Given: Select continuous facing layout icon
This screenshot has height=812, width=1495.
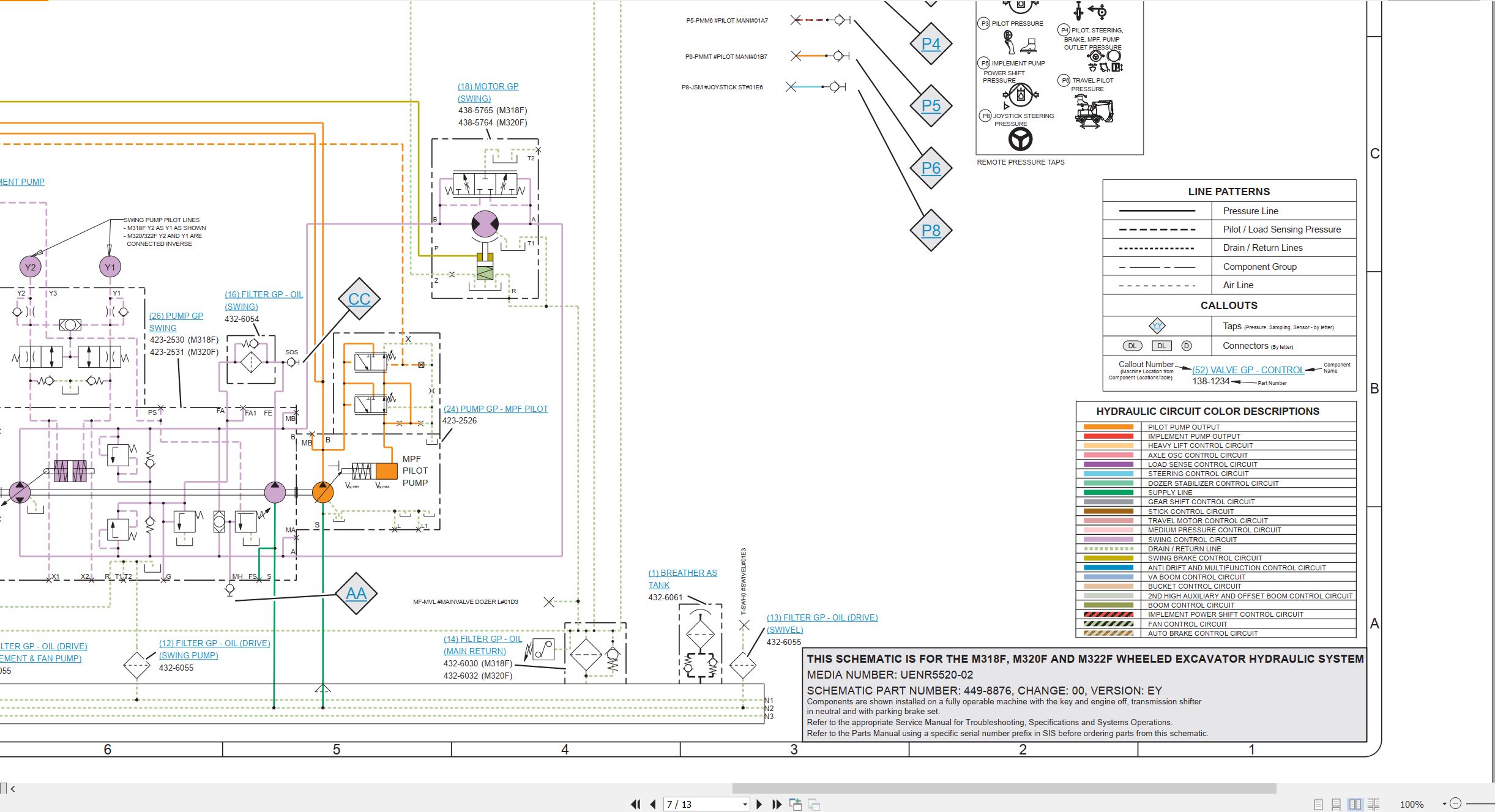Looking at the screenshot, I should 1373,805.
